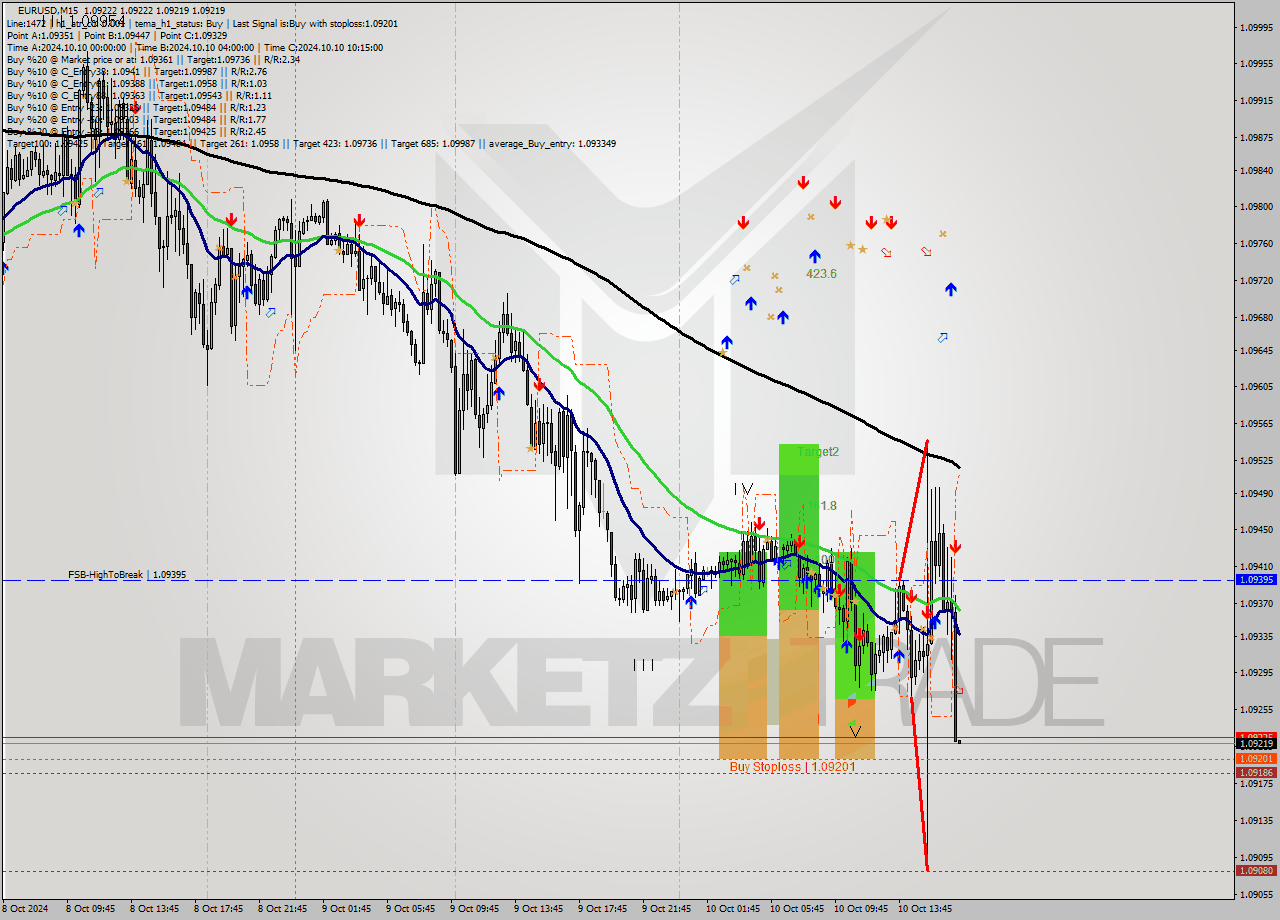The width and height of the screenshot is (1280, 920).
Task: Click the 1.09255 price axis label
Action: (x=1256, y=710)
